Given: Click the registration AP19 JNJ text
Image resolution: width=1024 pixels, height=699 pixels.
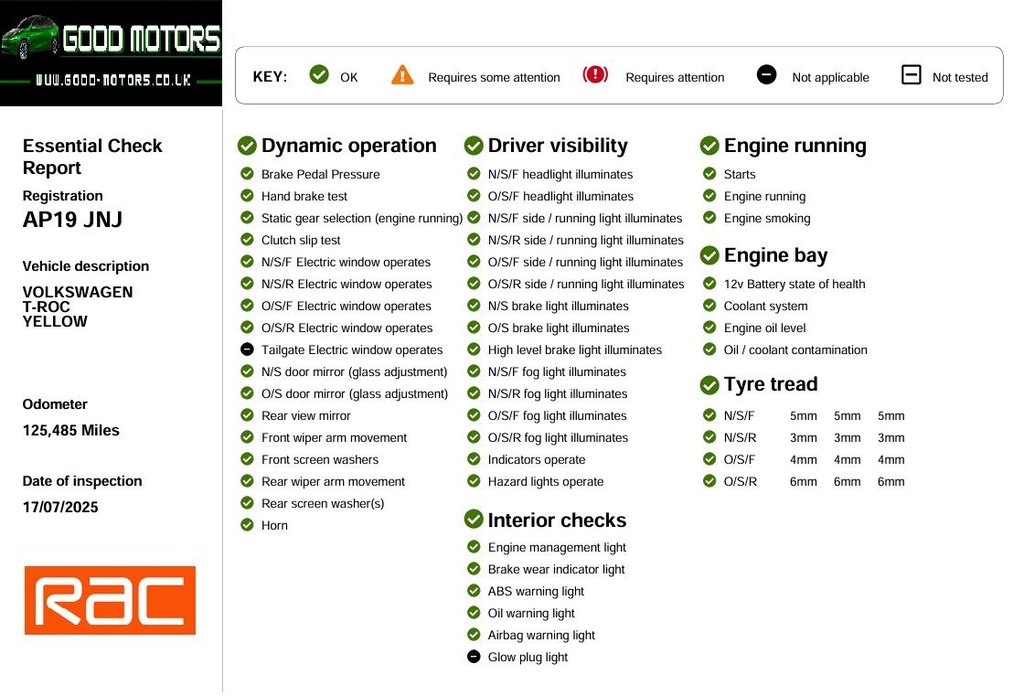Looking at the screenshot, I should [72, 221].
